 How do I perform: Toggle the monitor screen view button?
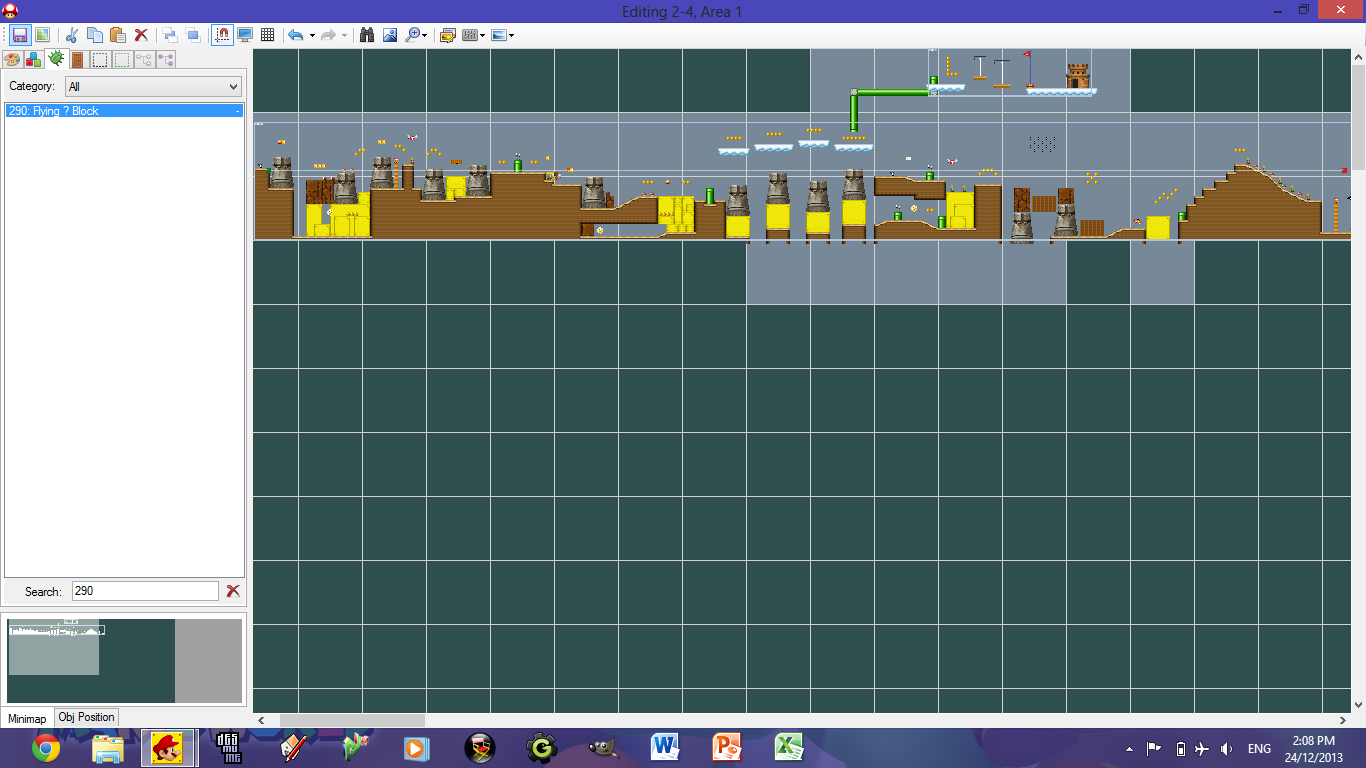(x=245, y=35)
